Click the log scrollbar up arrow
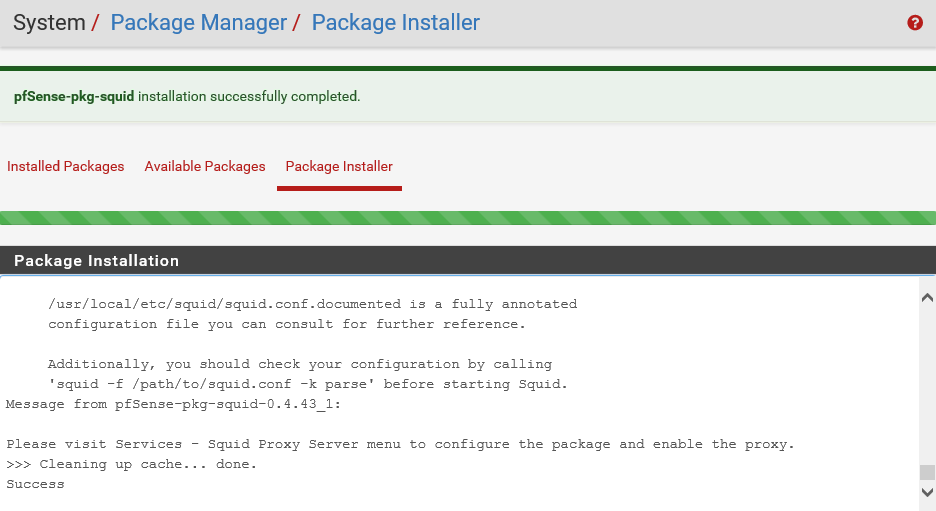Screen dimensions: 936x511 (x=926, y=297)
